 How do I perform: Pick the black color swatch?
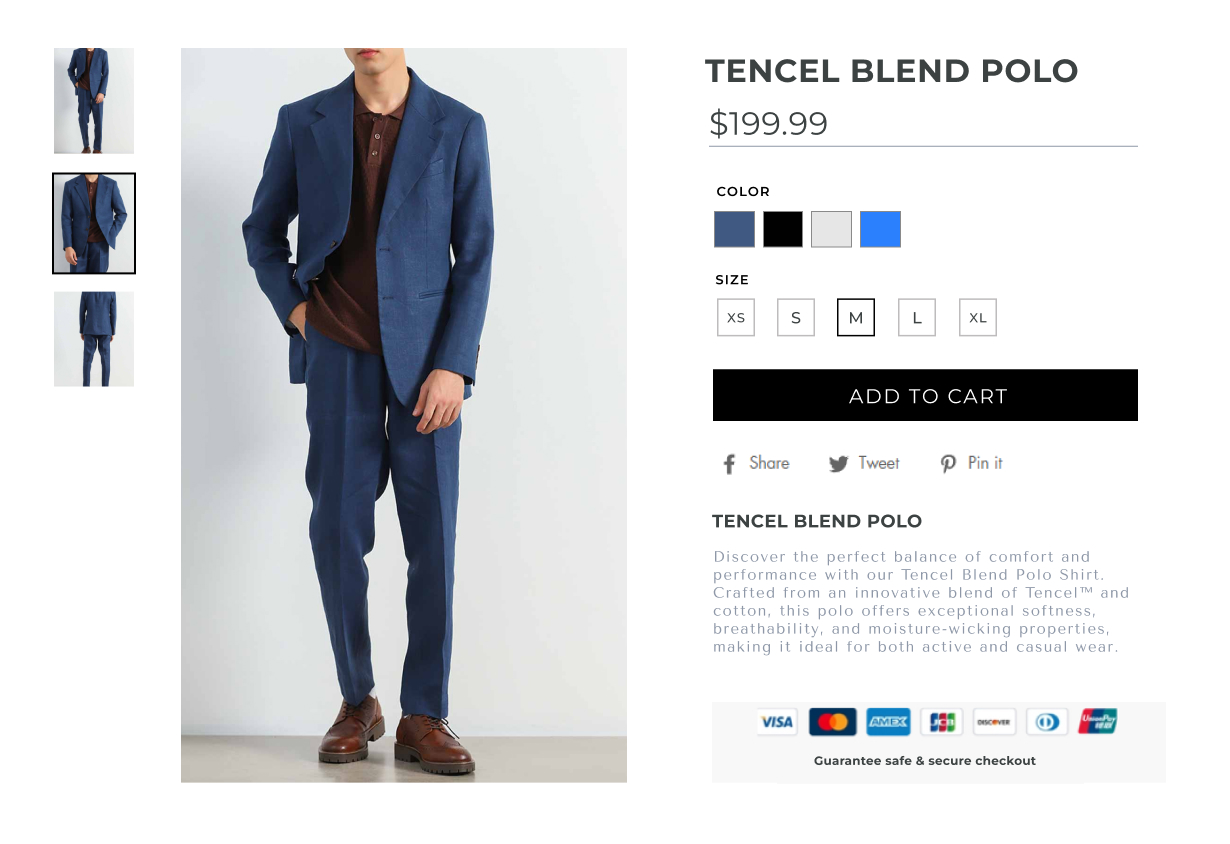(783, 229)
